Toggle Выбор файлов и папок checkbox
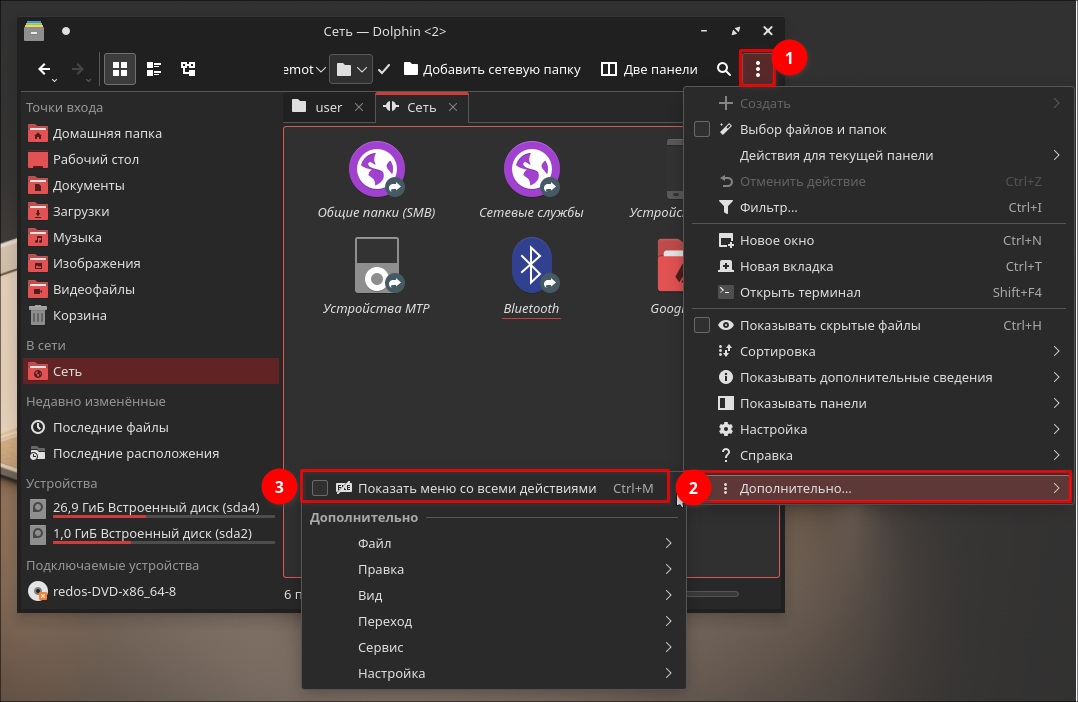The width and height of the screenshot is (1078, 702). coord(702,129)
